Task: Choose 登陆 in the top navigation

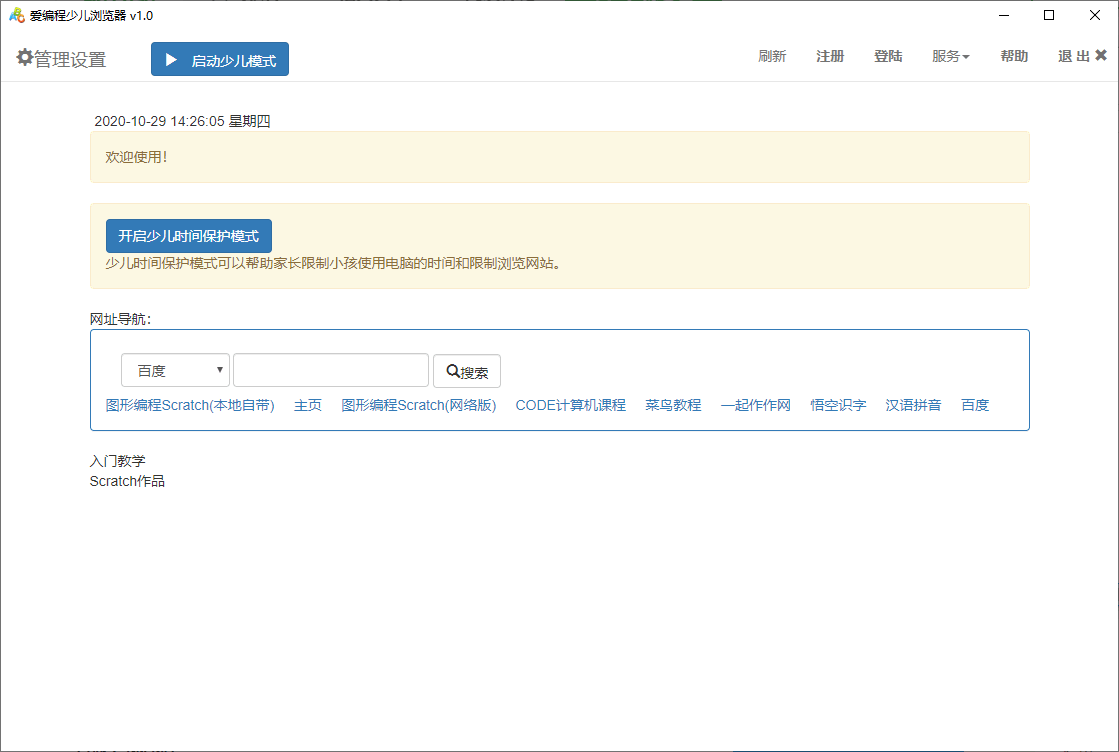Action: click(x=888, y=56)
